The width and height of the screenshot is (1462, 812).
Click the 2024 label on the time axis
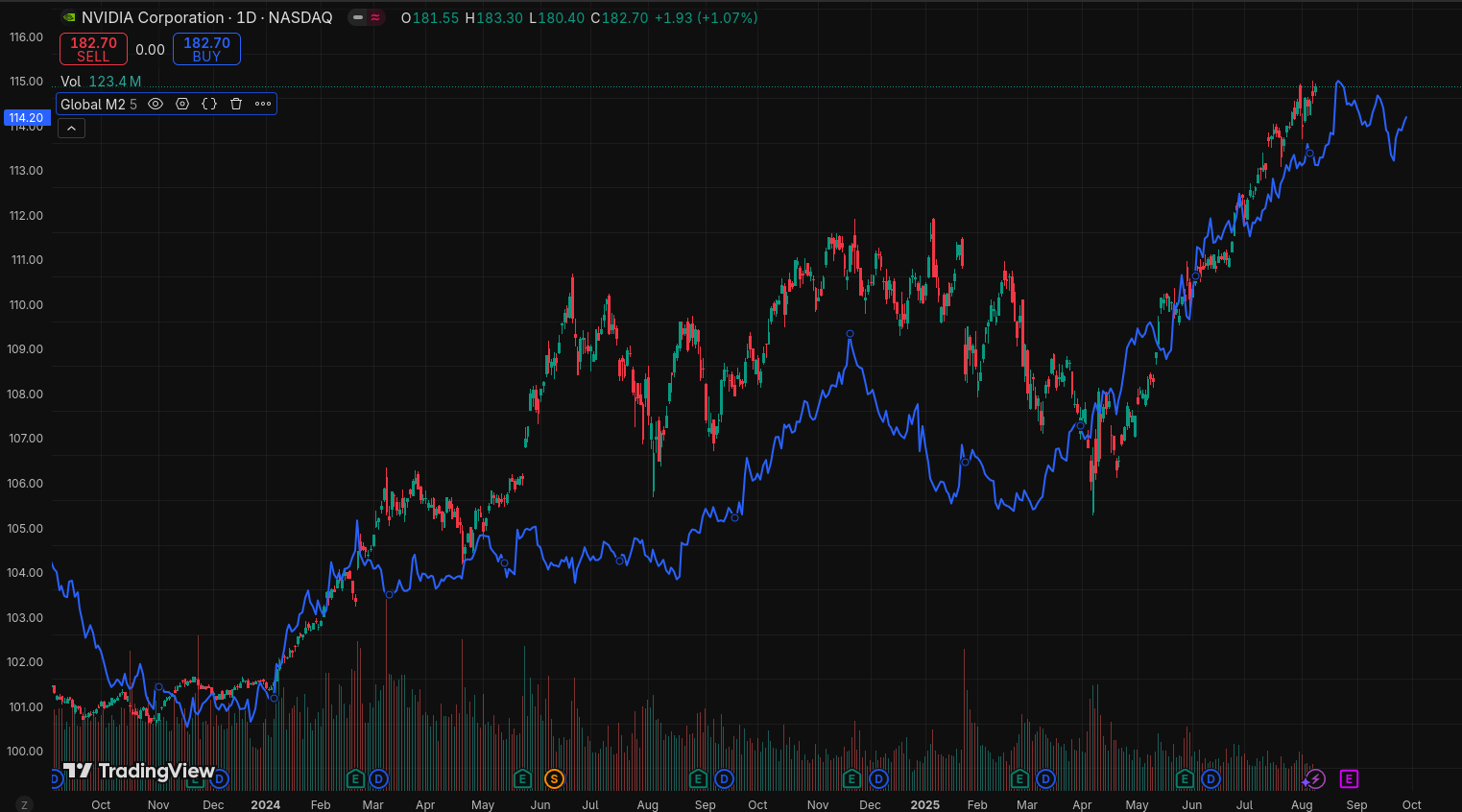pos(266,804)
